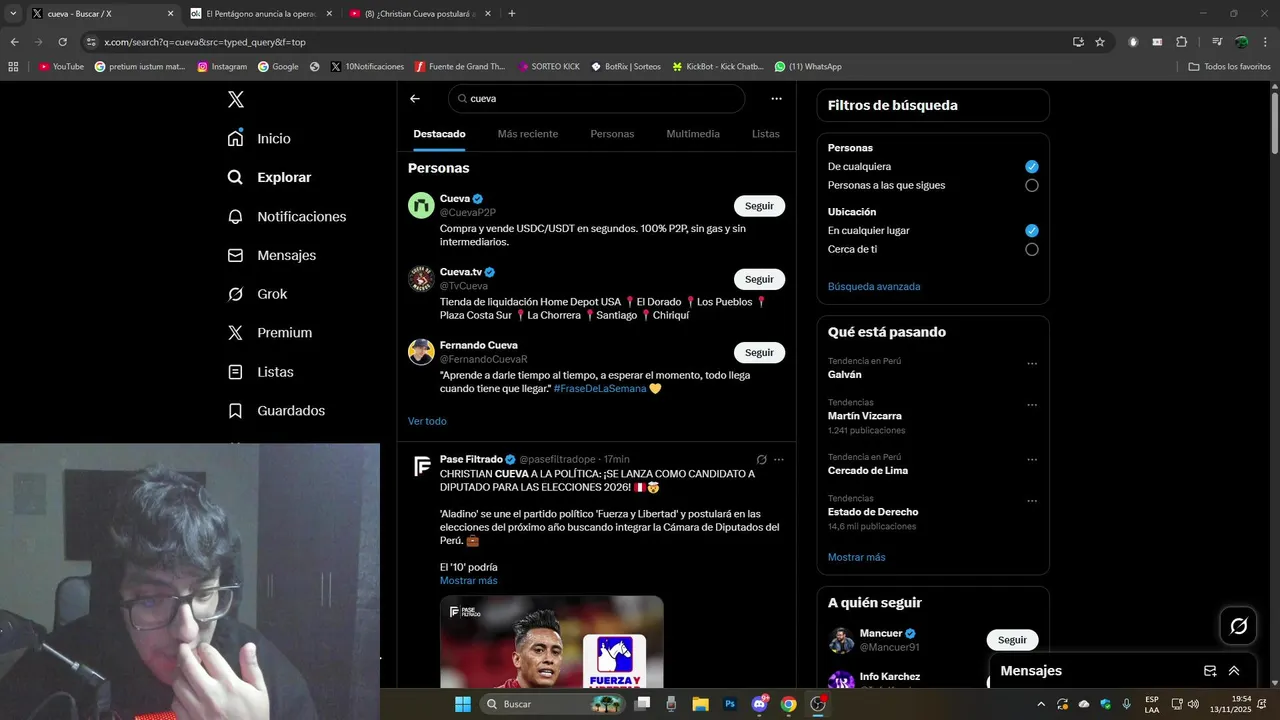Open Cueva P2P profile avatar

coord(421,205)
